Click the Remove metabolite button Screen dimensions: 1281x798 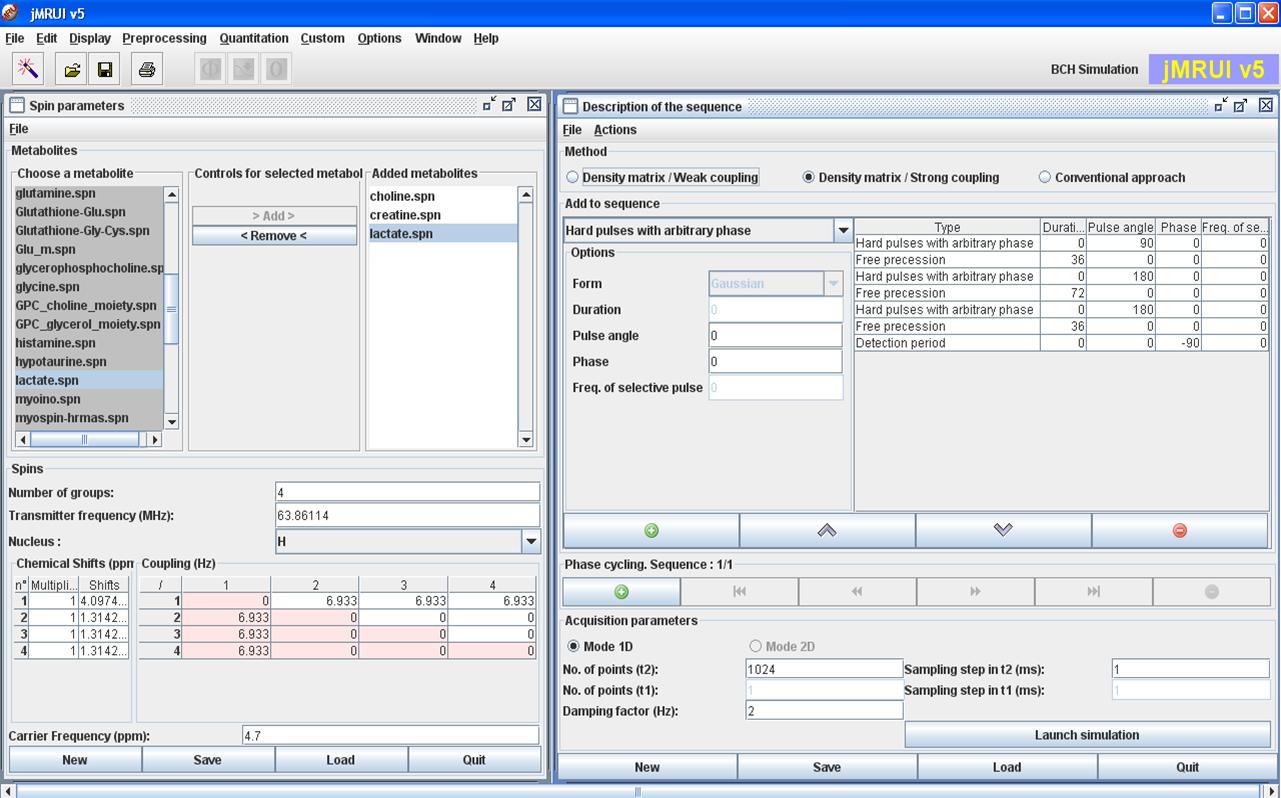point(274,236)
